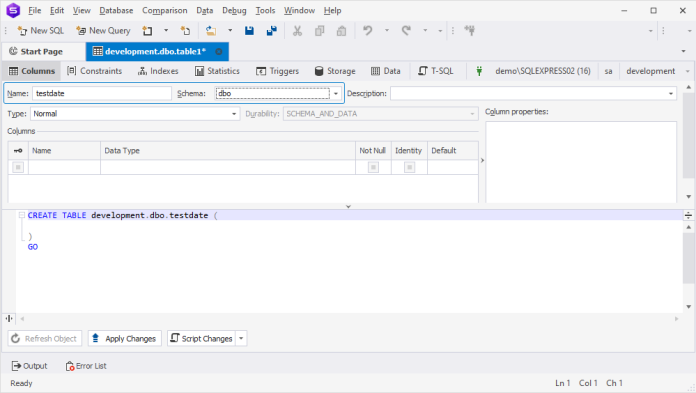Open the Database menu
Viewport: 696px width, 393px height.
116,11
